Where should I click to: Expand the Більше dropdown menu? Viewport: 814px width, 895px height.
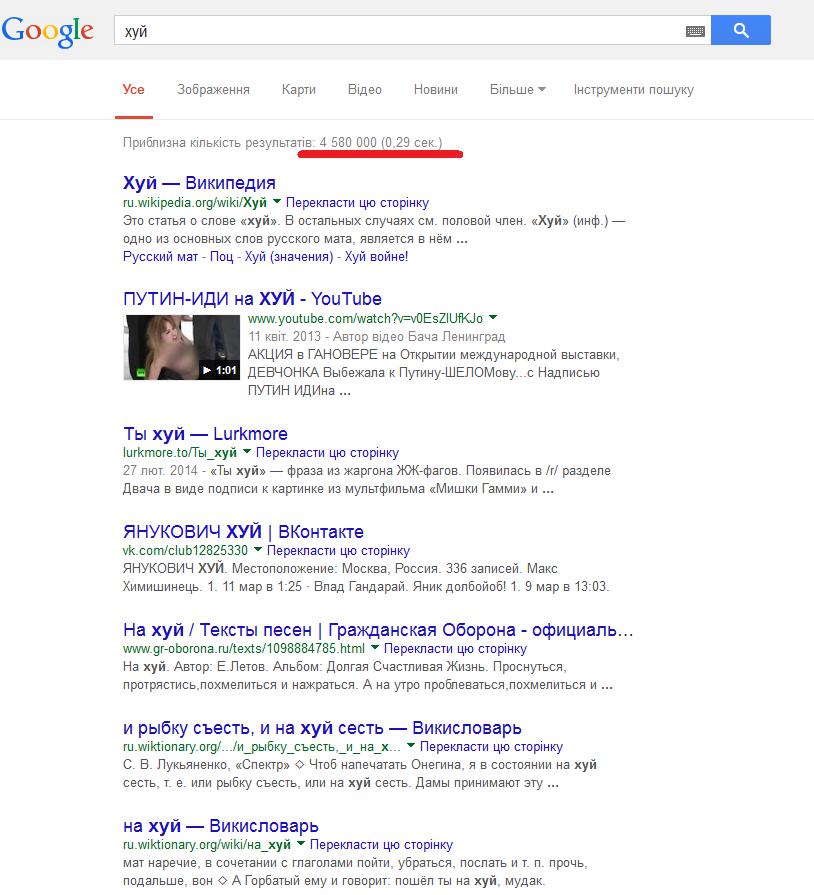point(518,90)
